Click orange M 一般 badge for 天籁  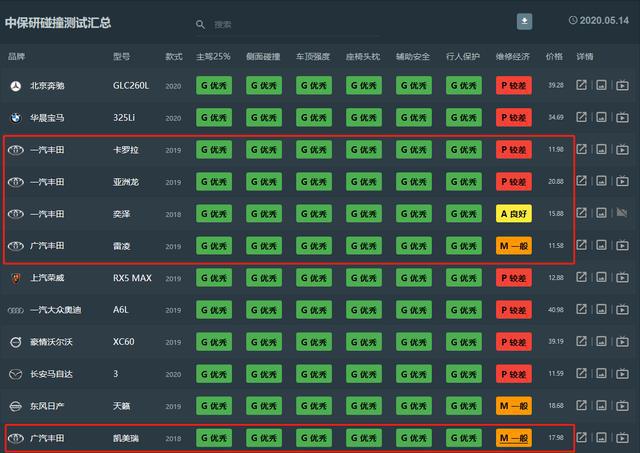coord(513,406)
